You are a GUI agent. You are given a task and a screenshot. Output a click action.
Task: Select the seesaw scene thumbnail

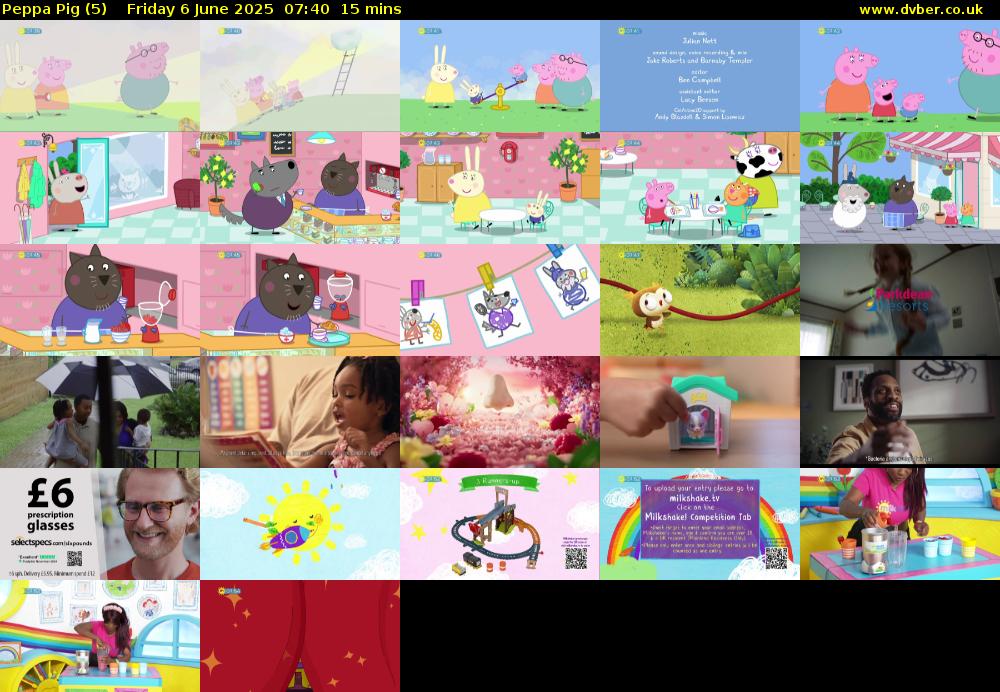click(500, 76)
